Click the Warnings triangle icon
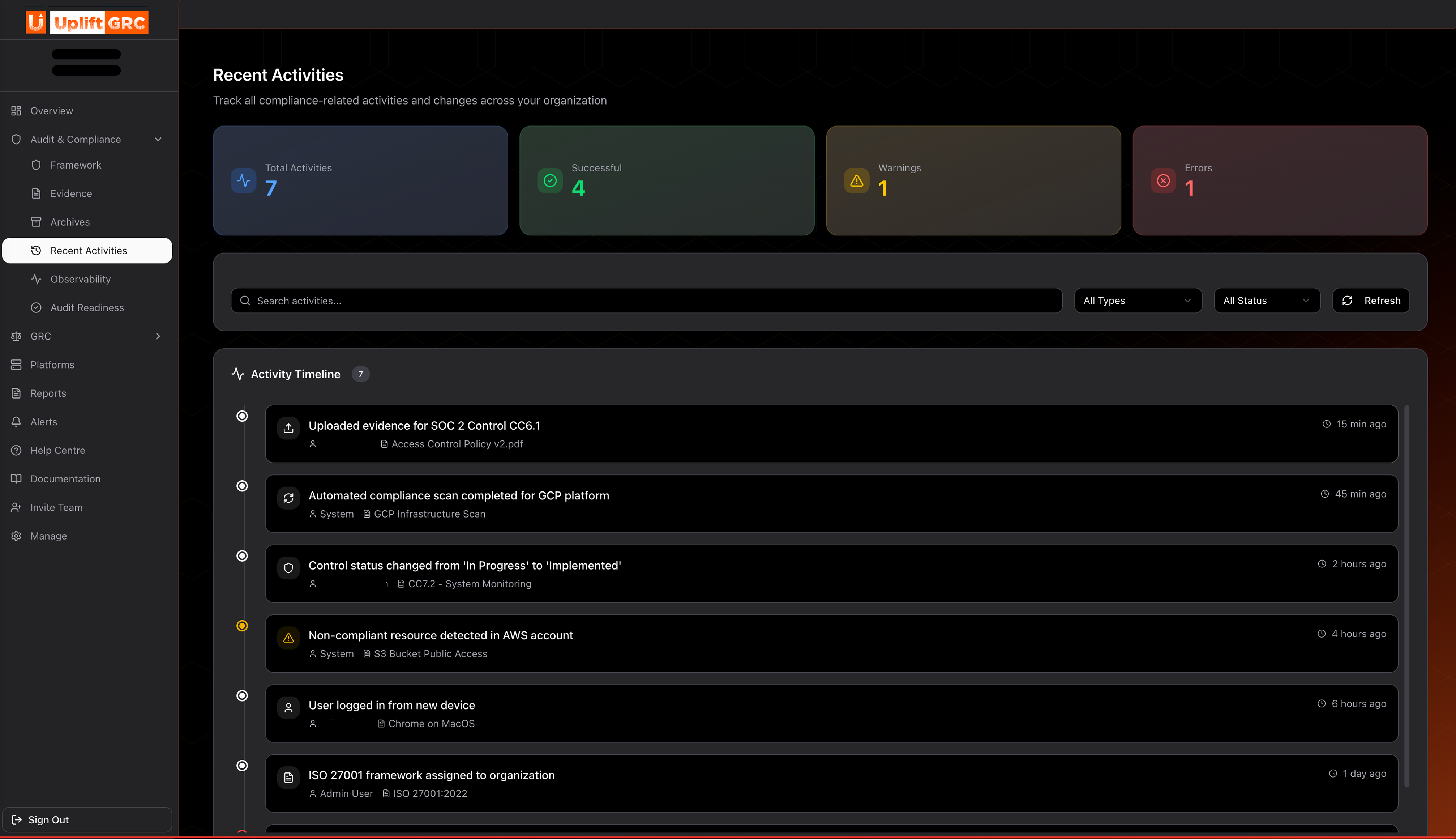 click(856, 180)
